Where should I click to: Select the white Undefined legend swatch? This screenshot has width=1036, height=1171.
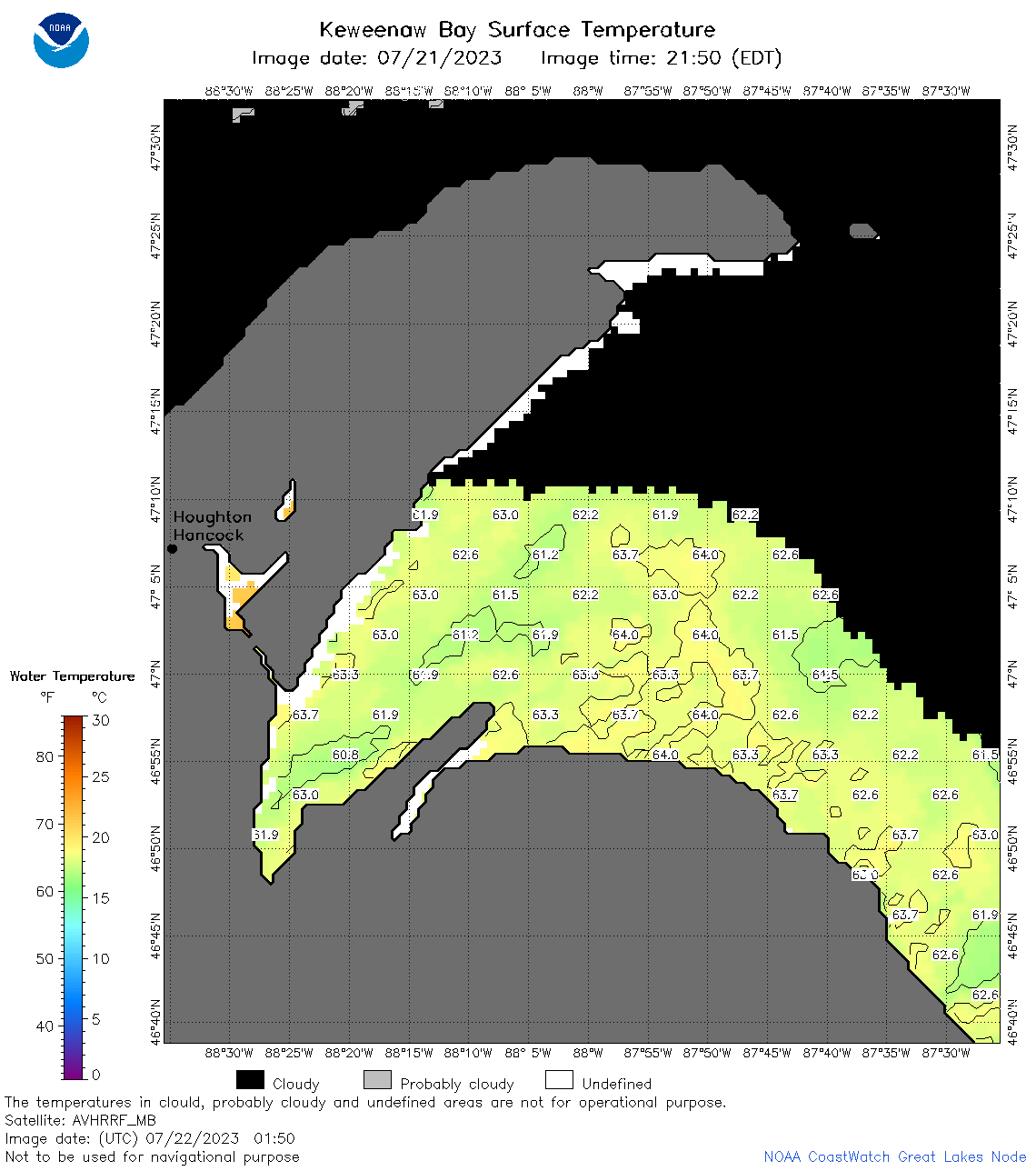pyautogui.click(x=559, y=1080)
